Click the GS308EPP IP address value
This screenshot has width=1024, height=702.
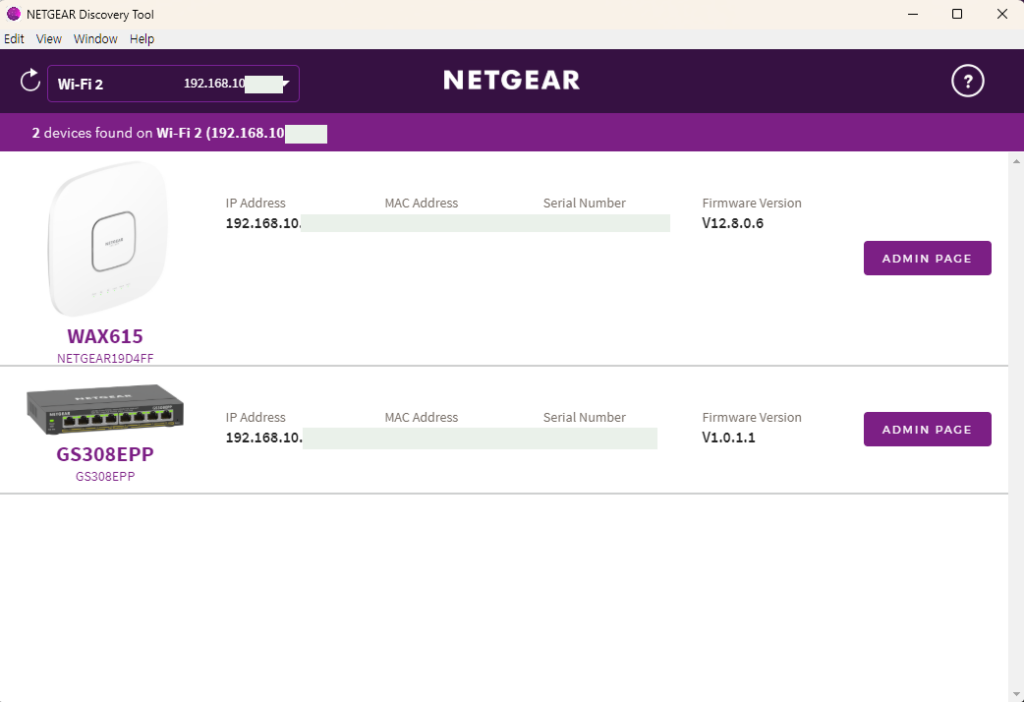pos(264,438)
